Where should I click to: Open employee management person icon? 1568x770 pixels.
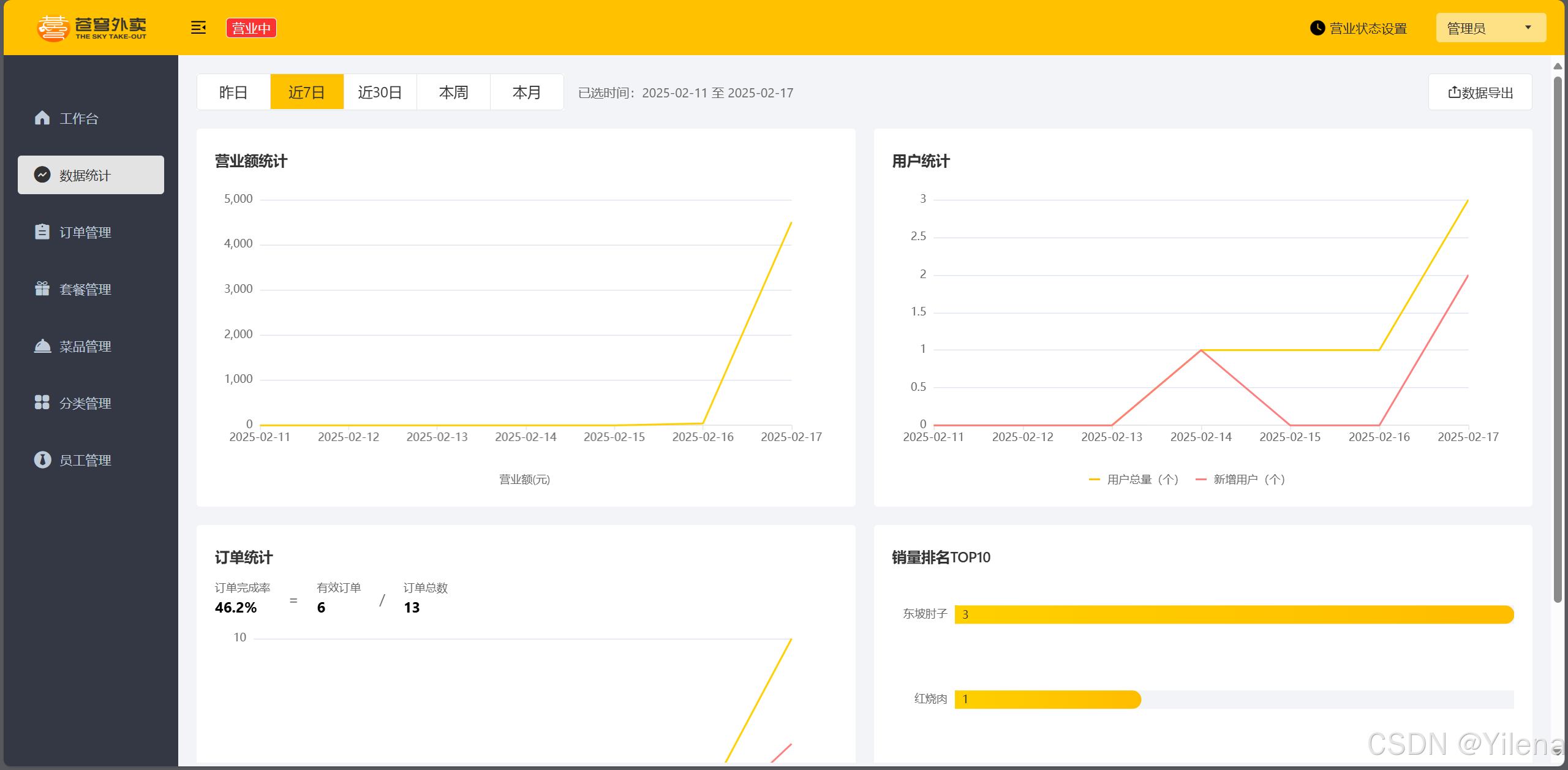click(x=42, y=459)
